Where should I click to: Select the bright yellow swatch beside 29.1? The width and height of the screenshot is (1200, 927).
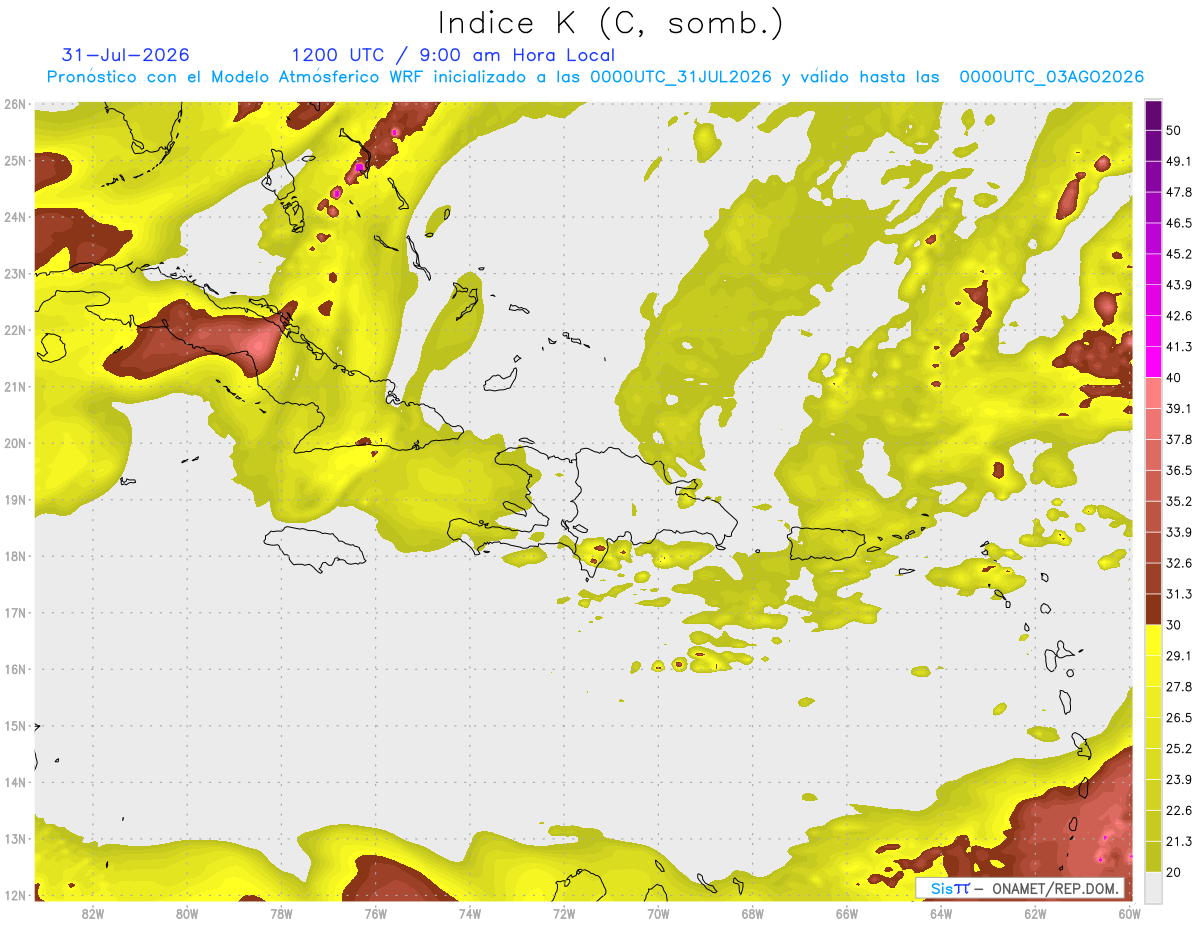[1153, 640]
